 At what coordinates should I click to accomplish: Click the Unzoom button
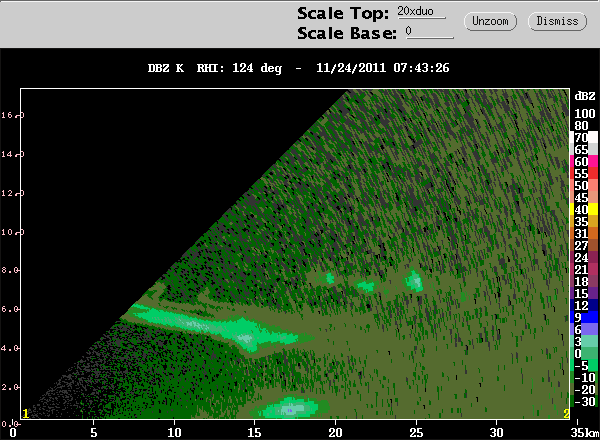tap(490, 21)
